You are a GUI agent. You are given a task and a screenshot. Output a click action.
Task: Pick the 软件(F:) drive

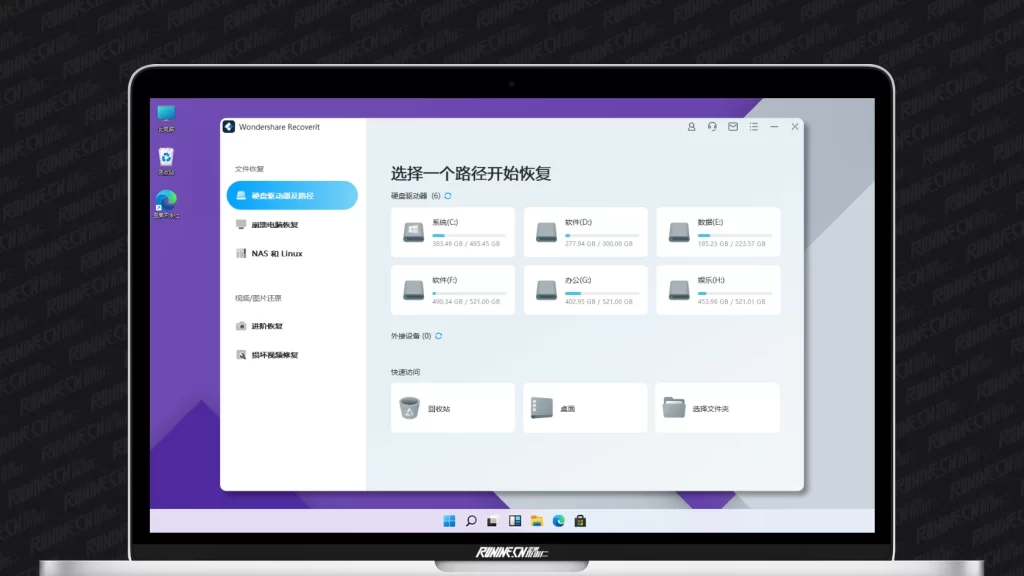pyautogui.click(x=452, y=290)
